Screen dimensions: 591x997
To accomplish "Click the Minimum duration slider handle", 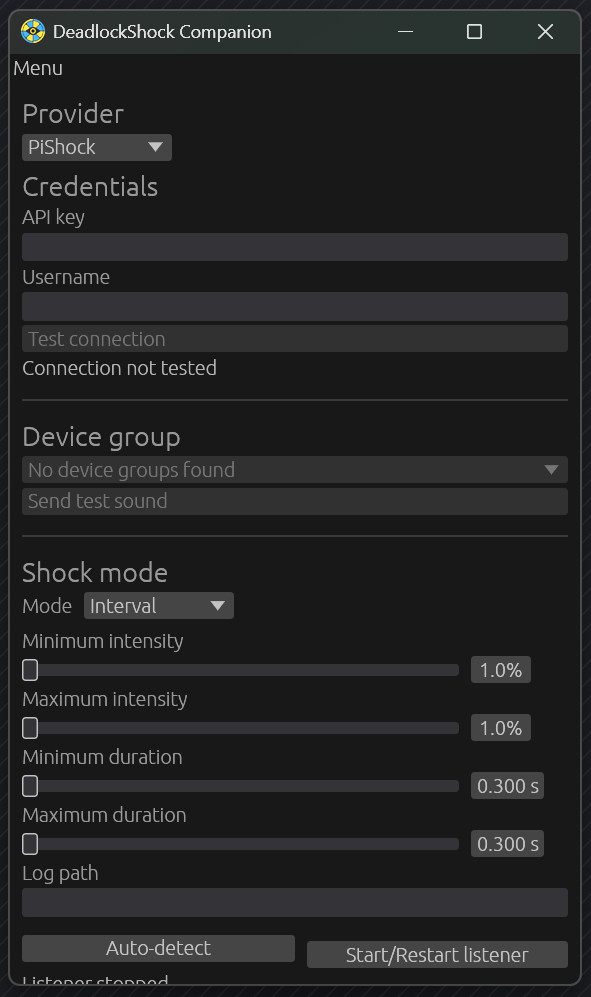I will point(30,787).
